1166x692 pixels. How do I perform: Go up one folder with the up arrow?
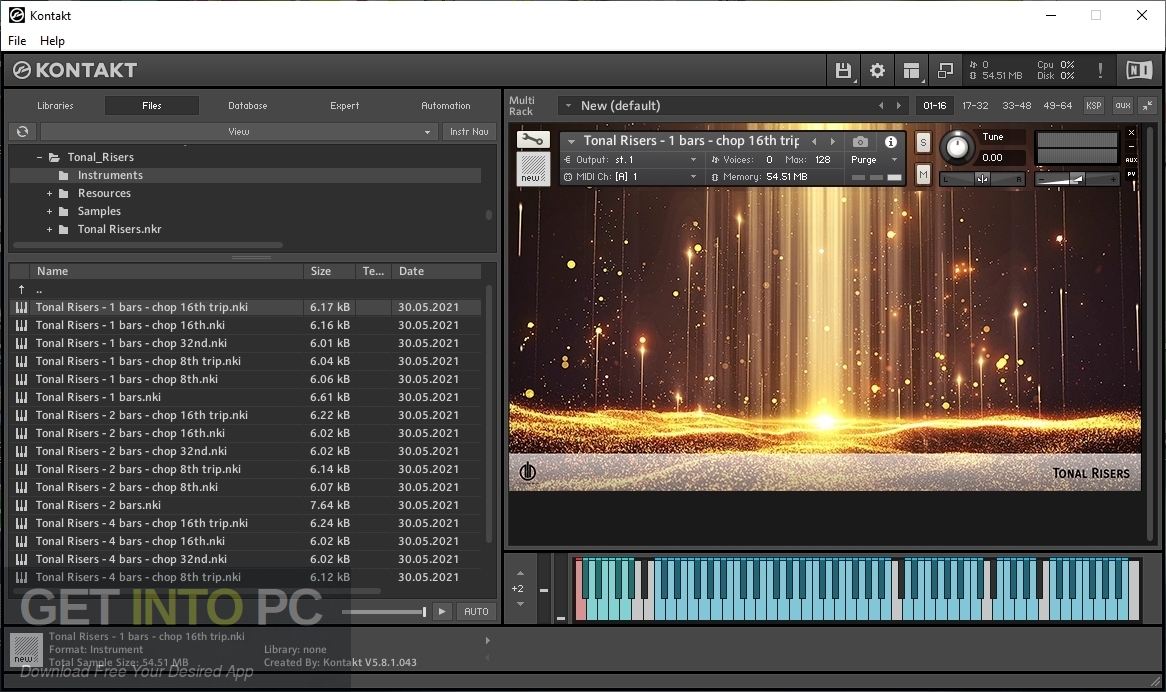[x=22, y=289]
